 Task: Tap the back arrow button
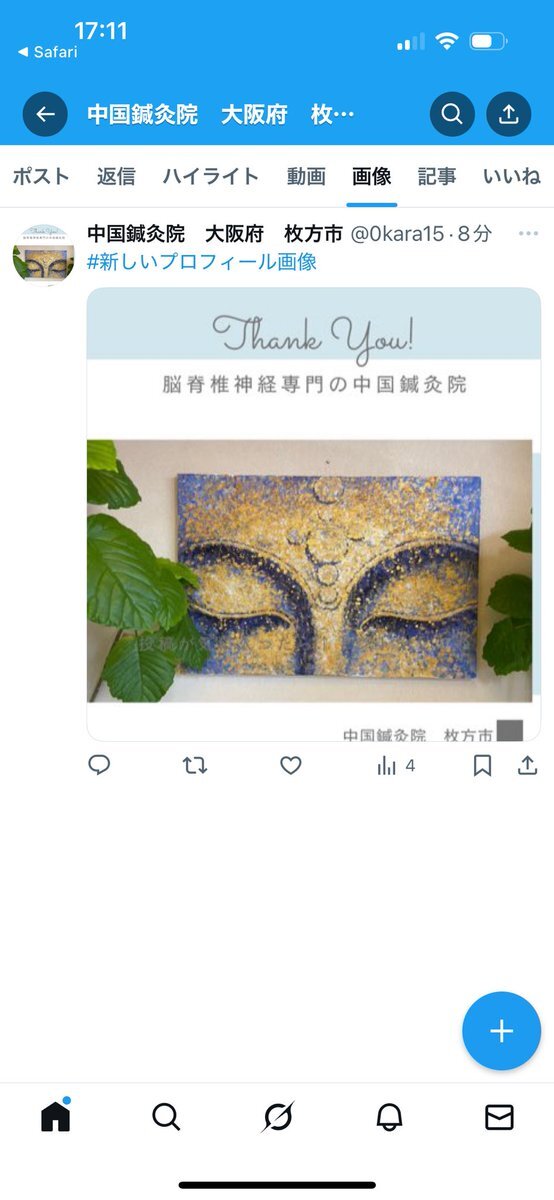click(x=45, y=114)
